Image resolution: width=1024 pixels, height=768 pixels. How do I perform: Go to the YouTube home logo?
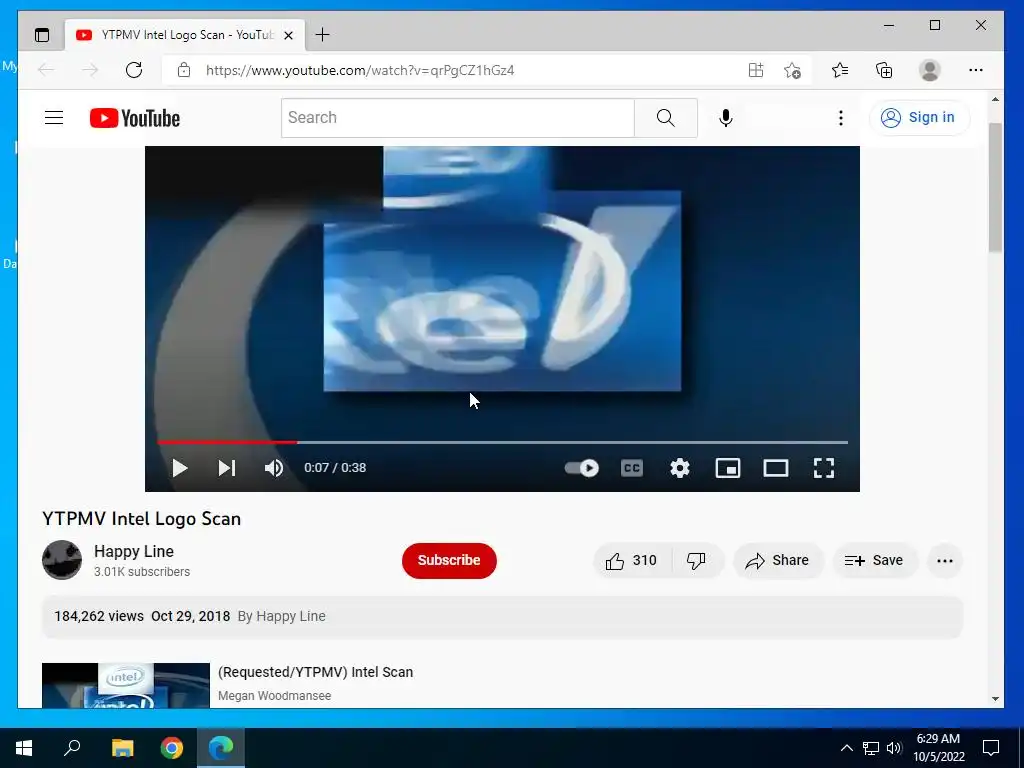point(135,118)
